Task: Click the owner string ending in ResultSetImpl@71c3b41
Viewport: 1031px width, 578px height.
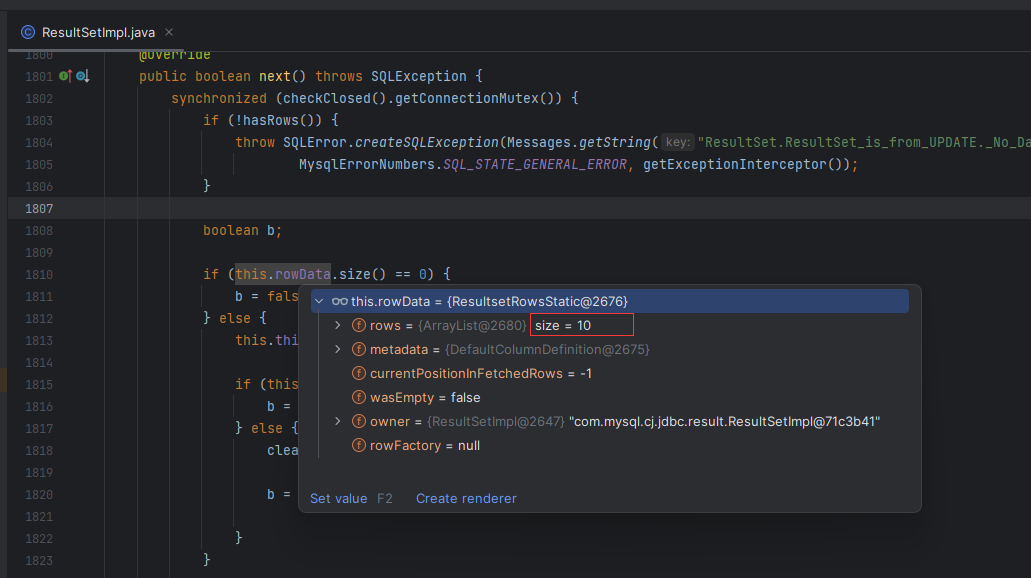Action: 725,421
